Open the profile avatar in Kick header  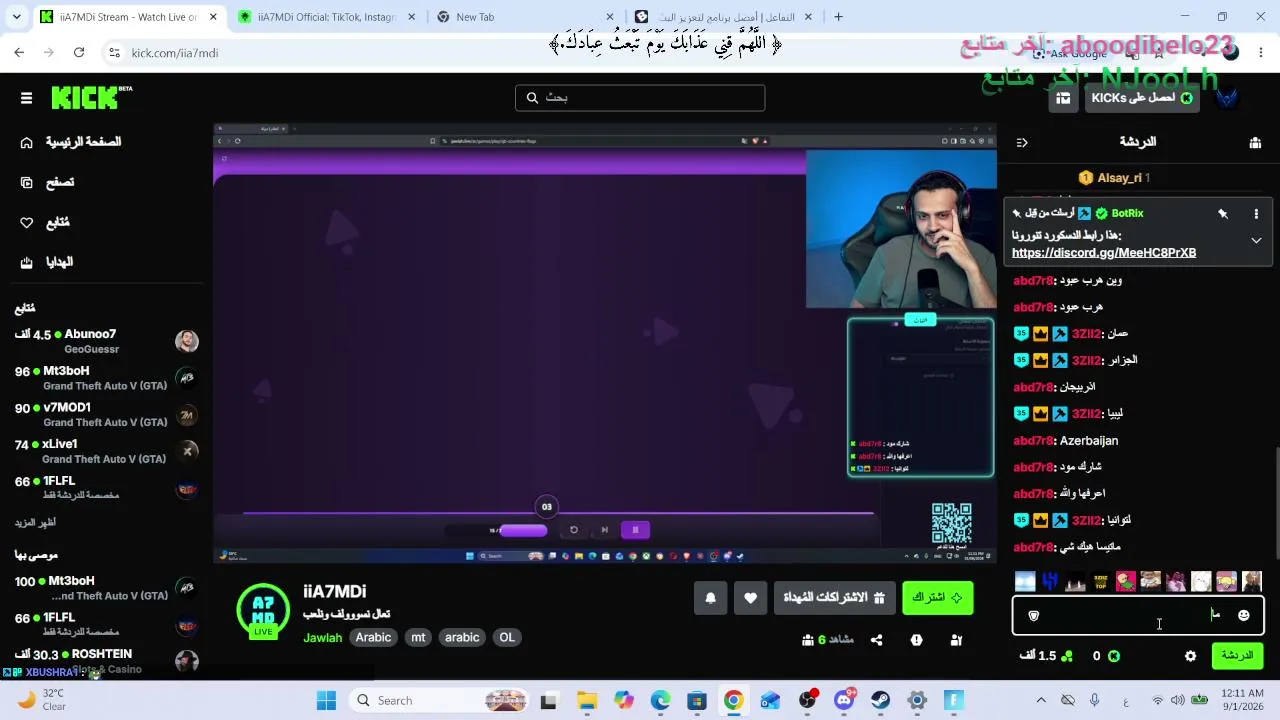(x=1227, y=98)
